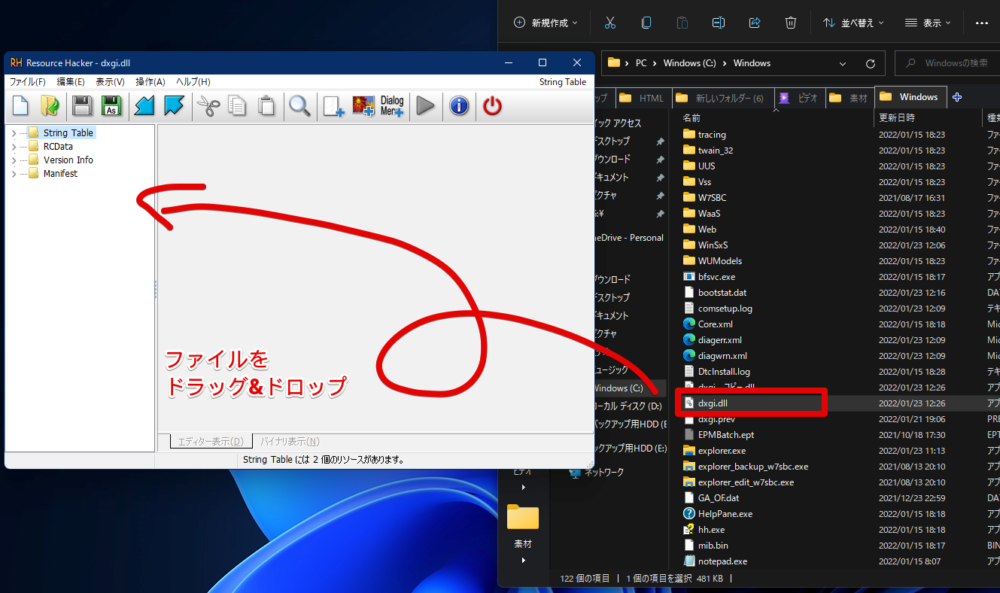Sort by the 更新日時 column header
This screenshot has width=1000, height=593.
pos(897,118)
